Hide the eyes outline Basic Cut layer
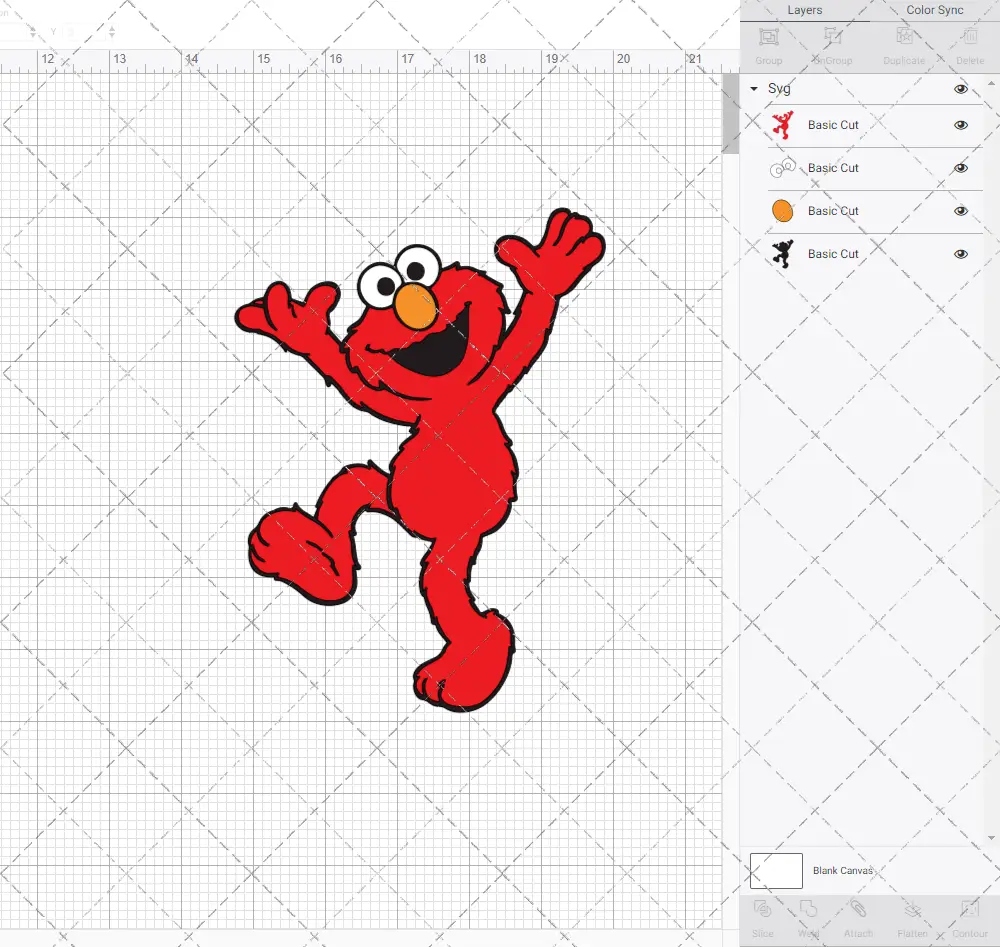Image resolution: width=1000 pixels, height=947 pixels. tap(961, 168)
